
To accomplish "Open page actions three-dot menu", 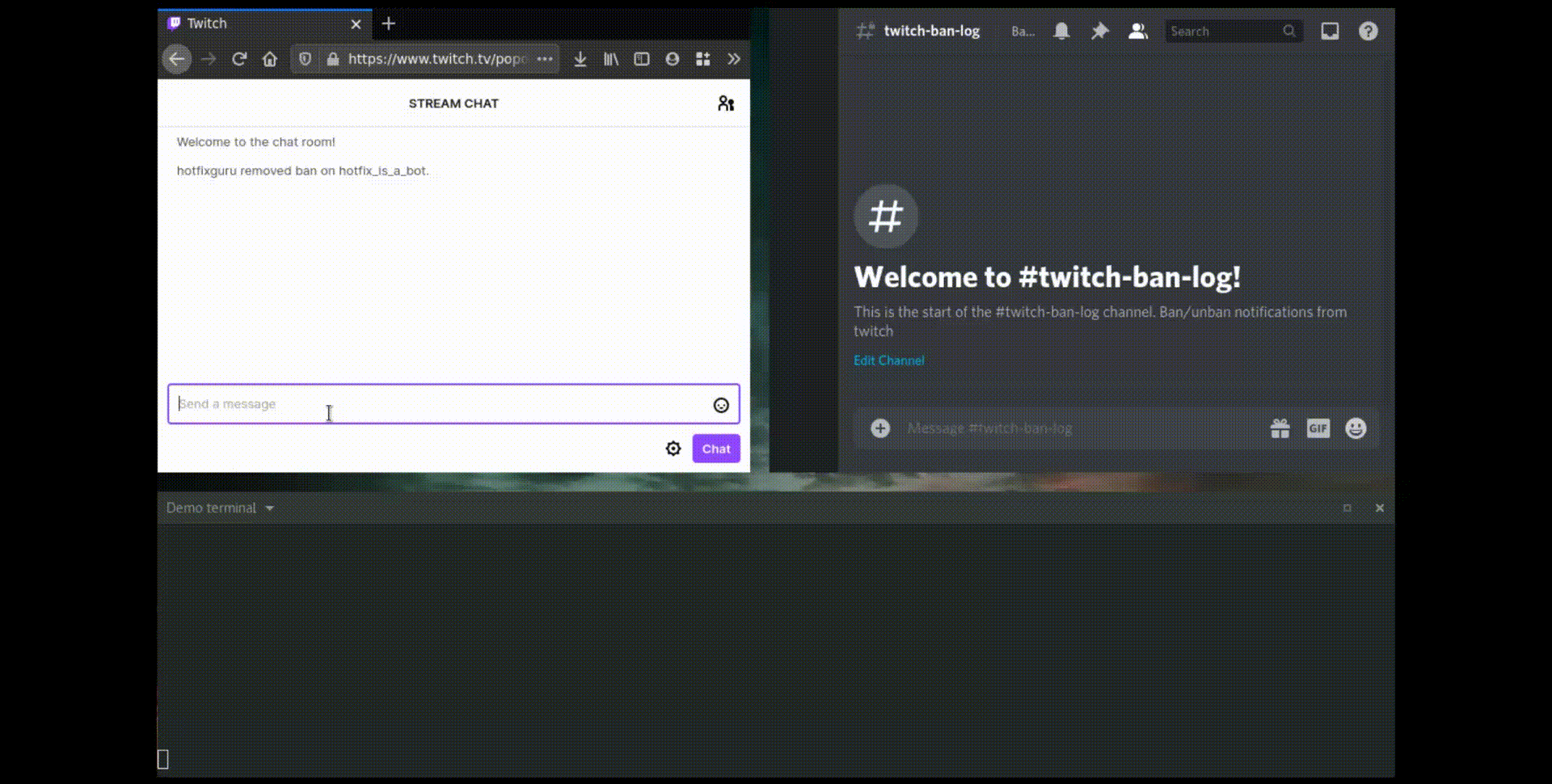I will point(545,59).
